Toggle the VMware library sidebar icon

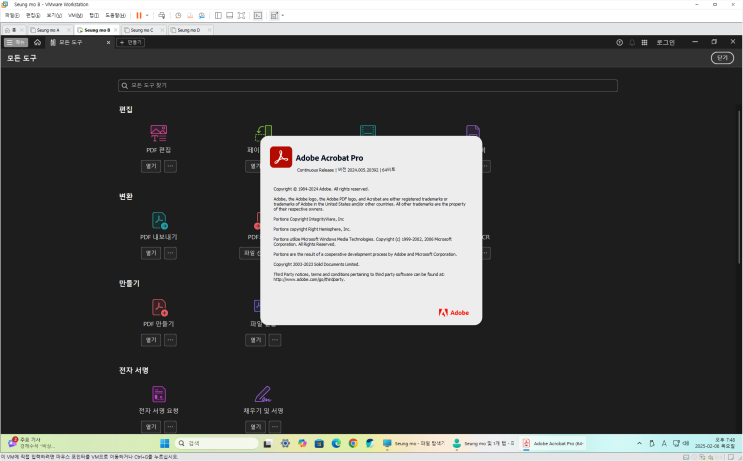(x=218, y=15)
